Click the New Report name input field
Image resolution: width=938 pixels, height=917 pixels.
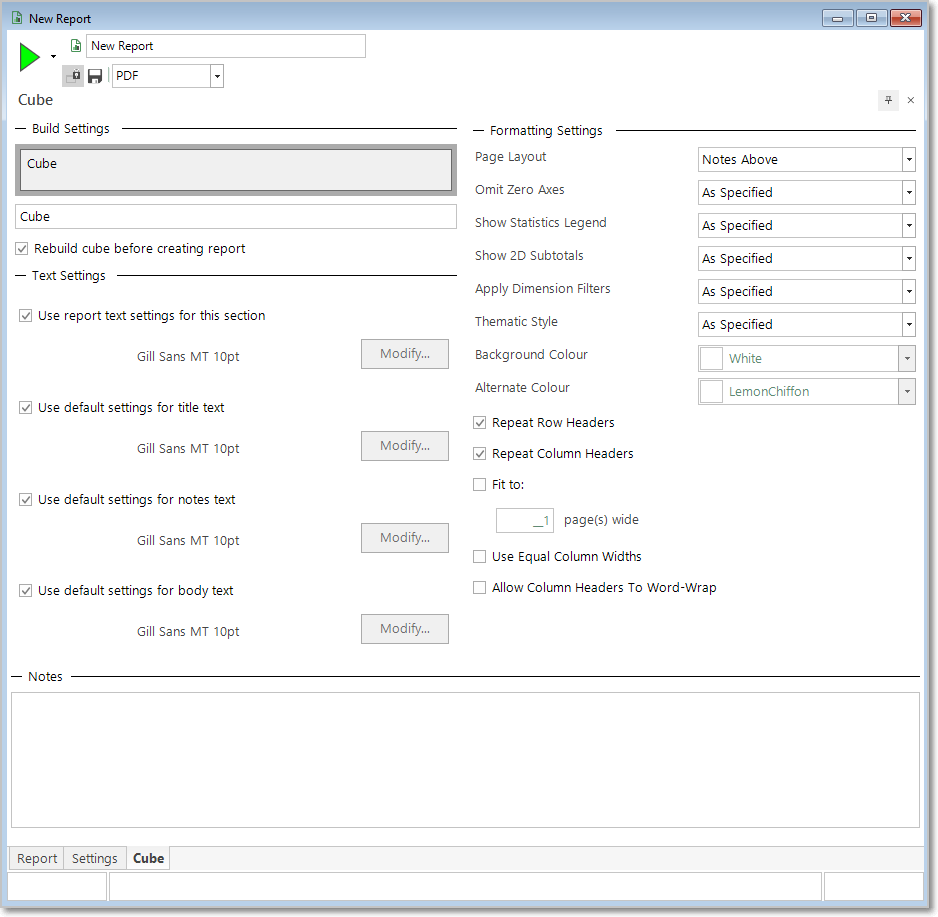tap(226, 46)
